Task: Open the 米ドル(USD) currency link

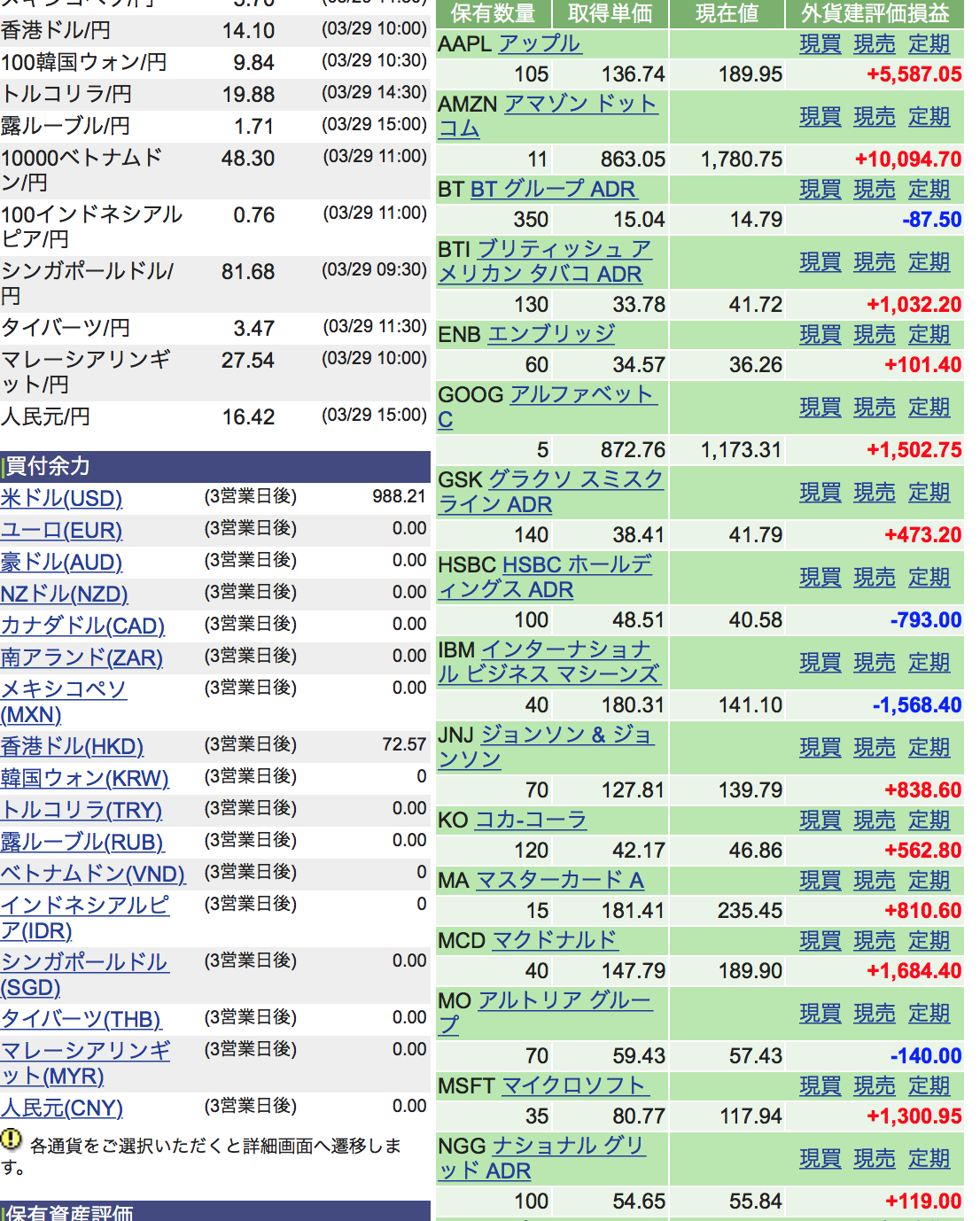Action: point(61,498)
